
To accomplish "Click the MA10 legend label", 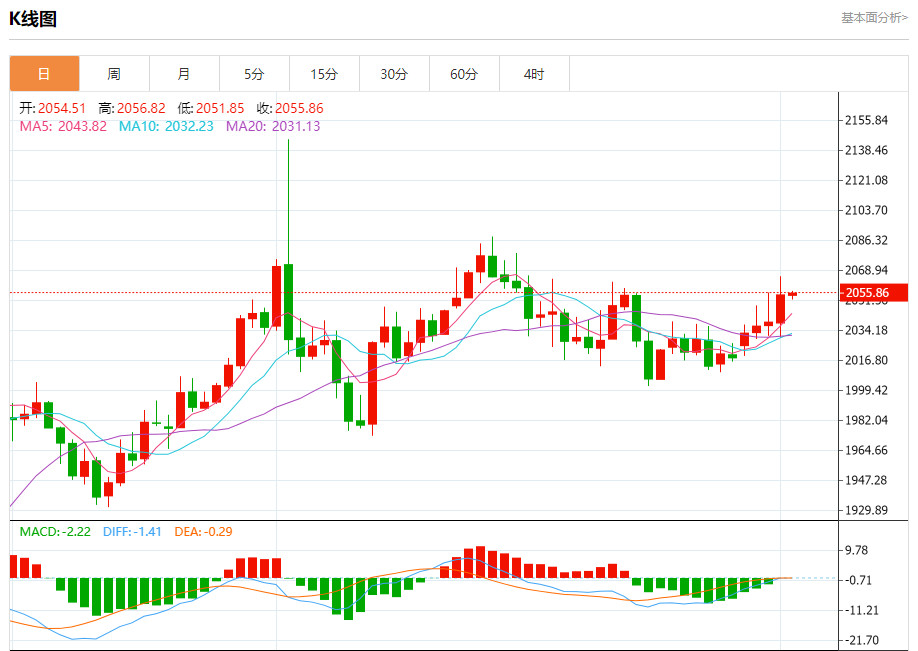I will coord(166,126).
